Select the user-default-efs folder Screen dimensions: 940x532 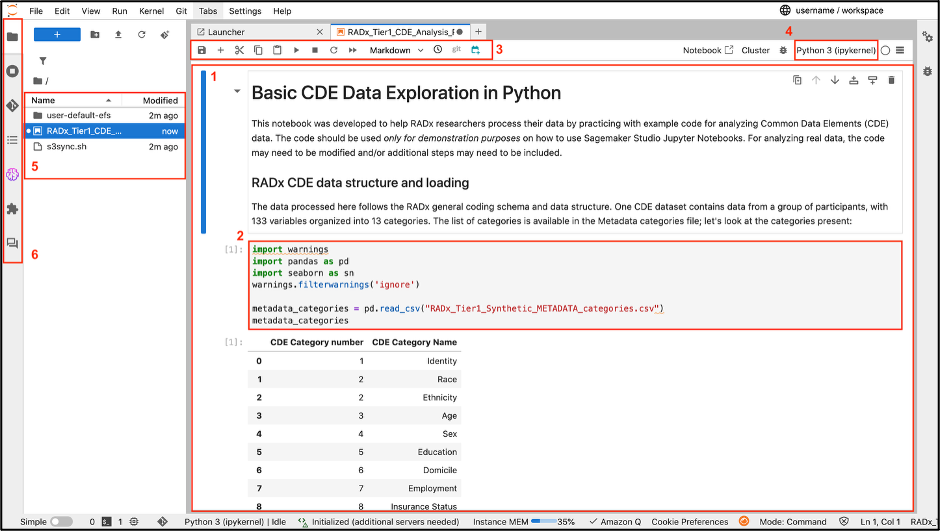click(x=105, y=115)
